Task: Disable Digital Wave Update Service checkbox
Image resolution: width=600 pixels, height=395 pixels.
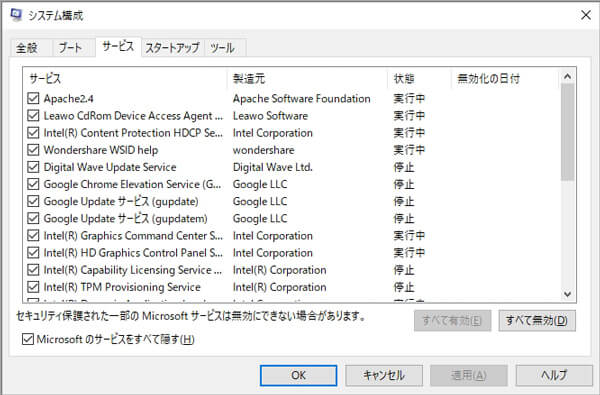Action: coord(33,167)
